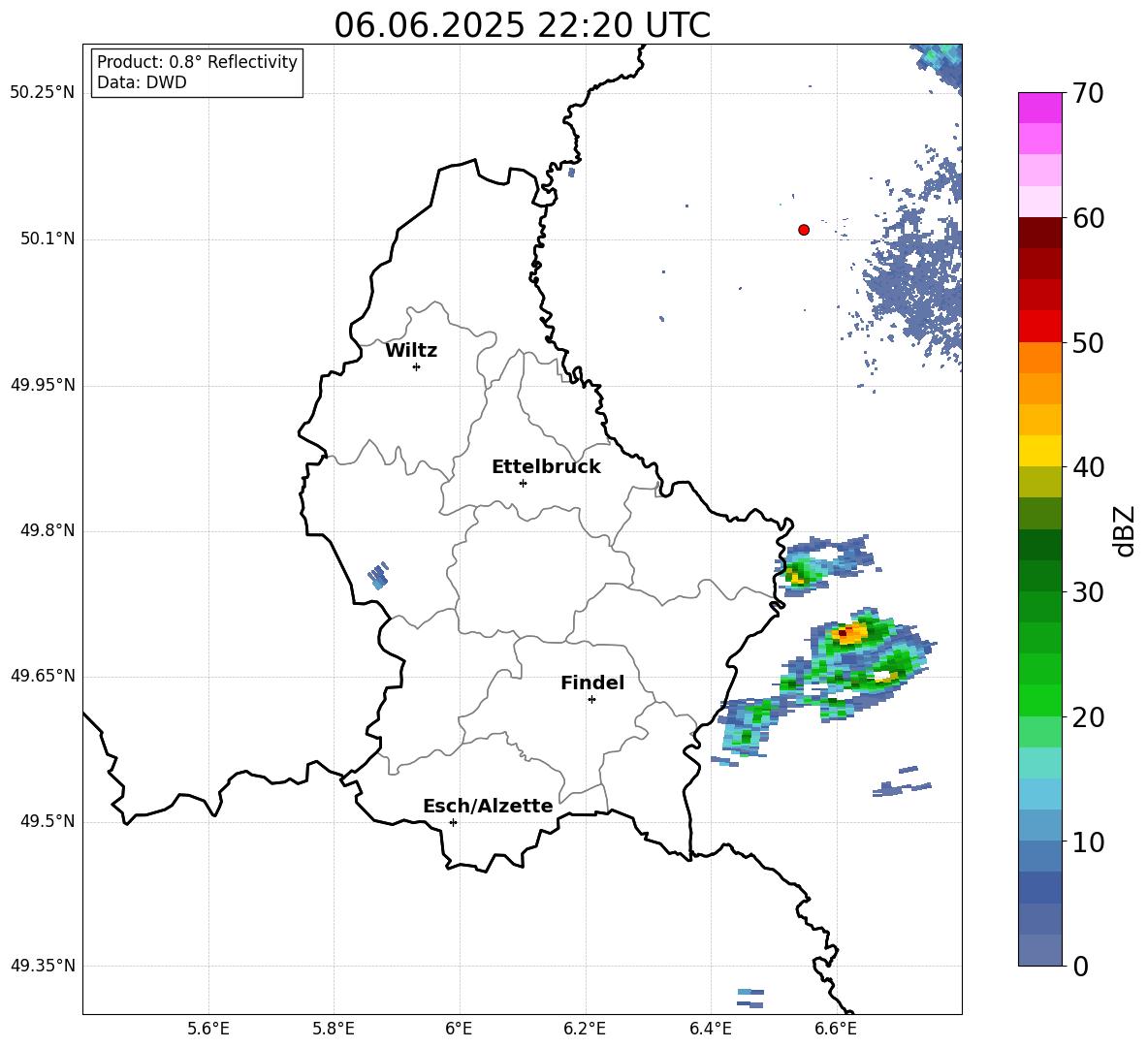Click the dark red colorbar segment below 60
Screen dimensions: 1148x1048
pos(1039,233)
